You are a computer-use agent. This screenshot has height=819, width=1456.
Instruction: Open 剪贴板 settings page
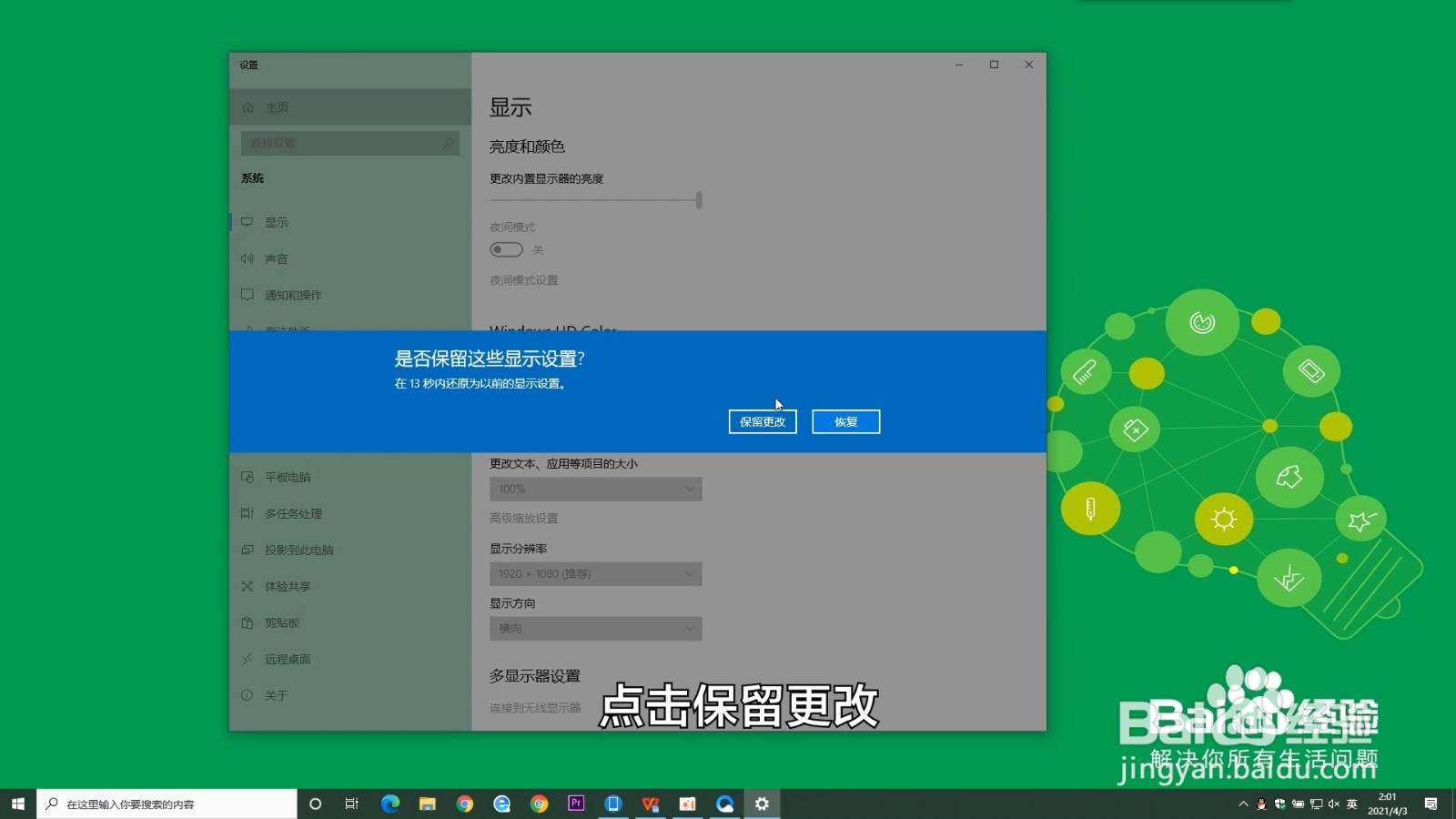[x=350, y=622]
